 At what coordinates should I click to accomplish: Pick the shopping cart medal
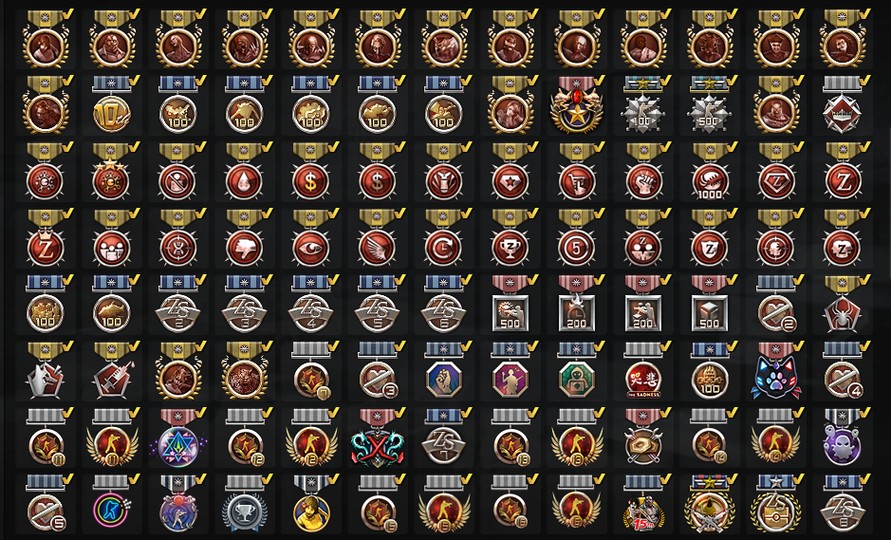tap(576, 172)
